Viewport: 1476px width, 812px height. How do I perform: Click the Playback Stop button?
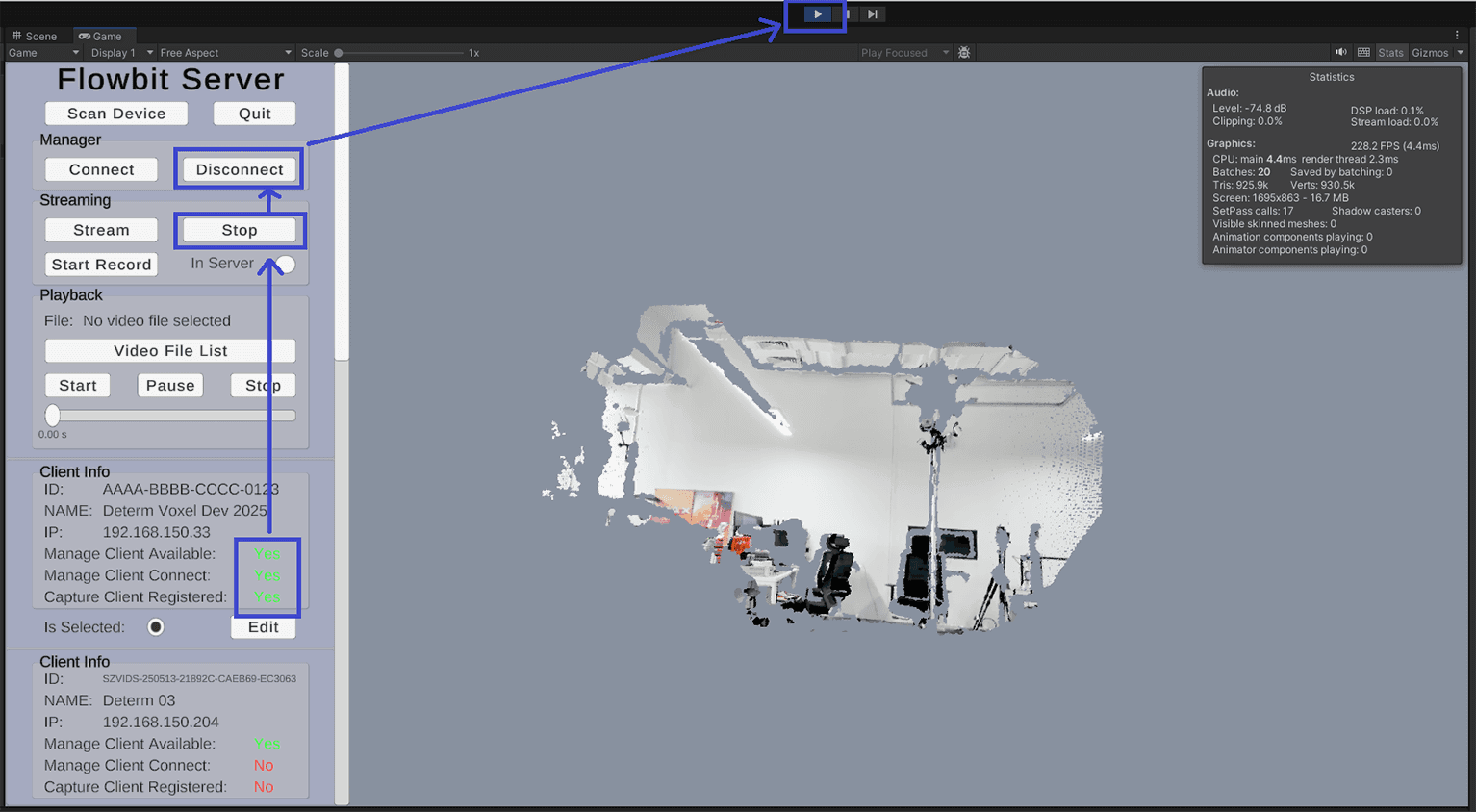coord(263,386)
